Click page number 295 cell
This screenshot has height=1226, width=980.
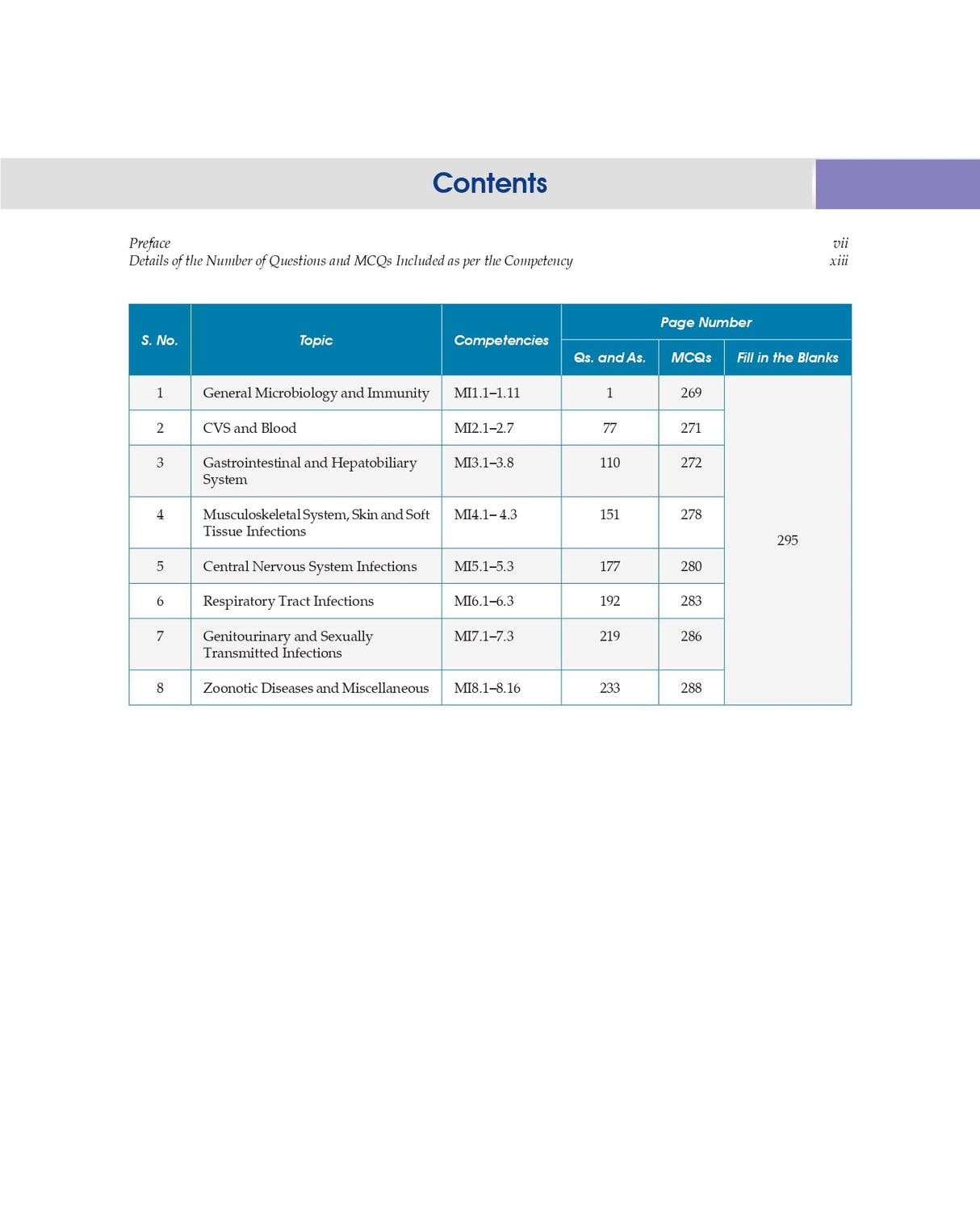coord(788,540)
